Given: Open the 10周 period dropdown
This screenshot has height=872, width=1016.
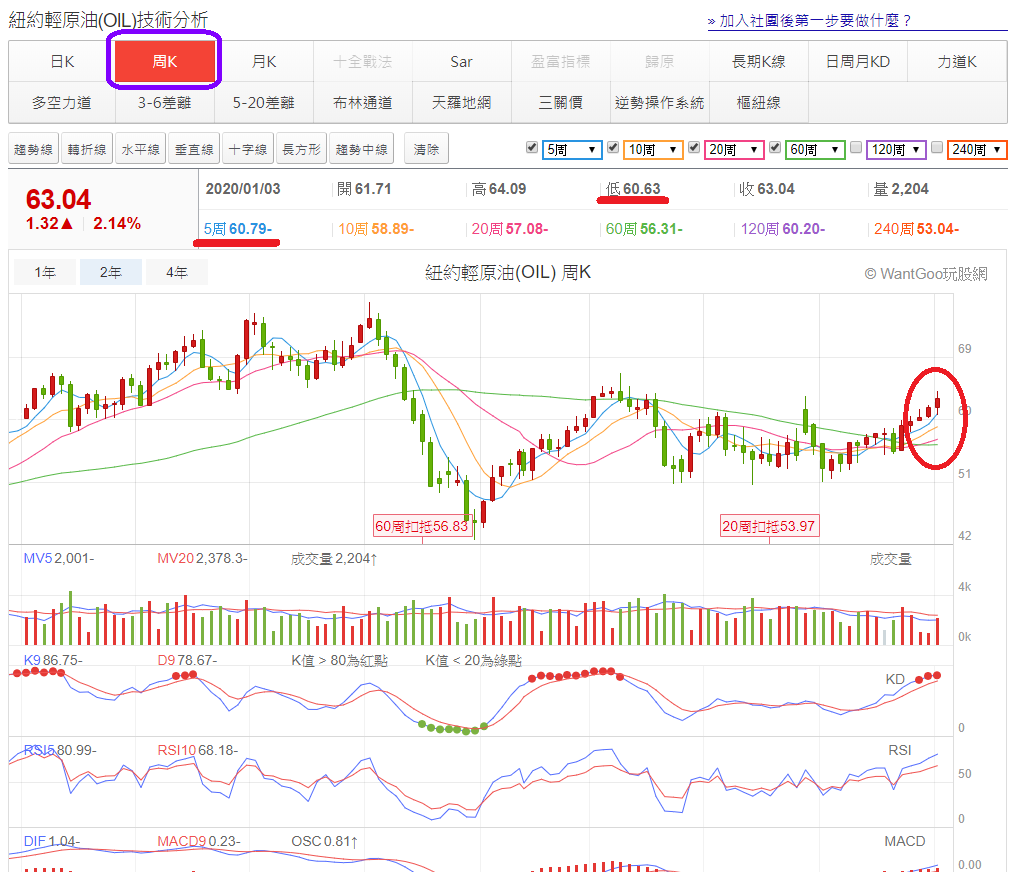Looking at the screenshot, I should click(x=653, y=150).
